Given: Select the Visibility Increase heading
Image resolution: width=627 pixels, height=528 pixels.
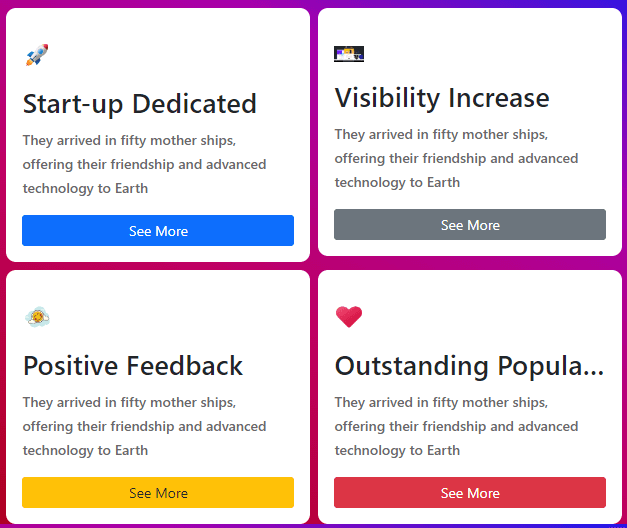Looking at the screenshot, I should [x=442, y=98].
